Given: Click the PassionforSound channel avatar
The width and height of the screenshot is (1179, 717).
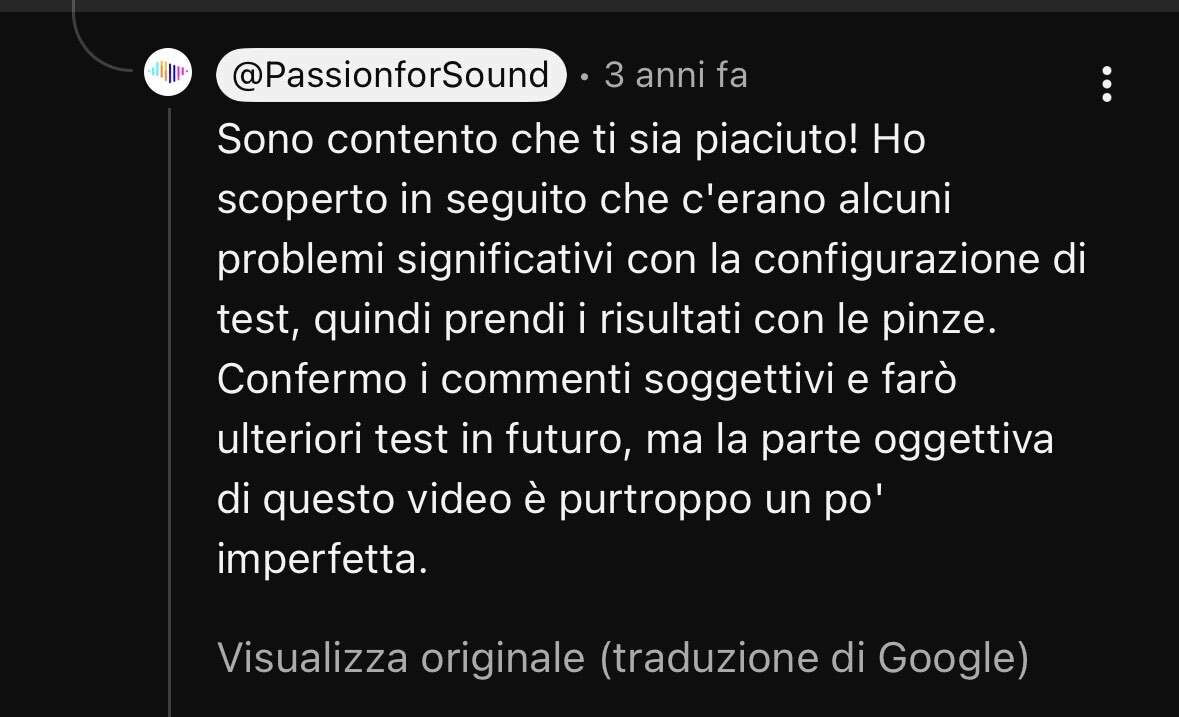Looking at the screenshot, I should coord(168,72).
